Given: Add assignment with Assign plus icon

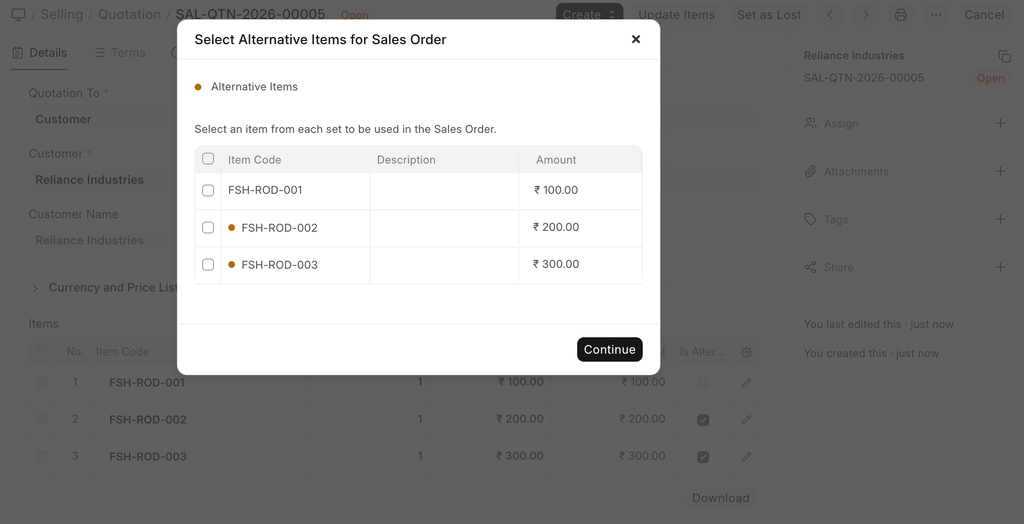Looking at the screenshot, I should tap(1000, 124).
